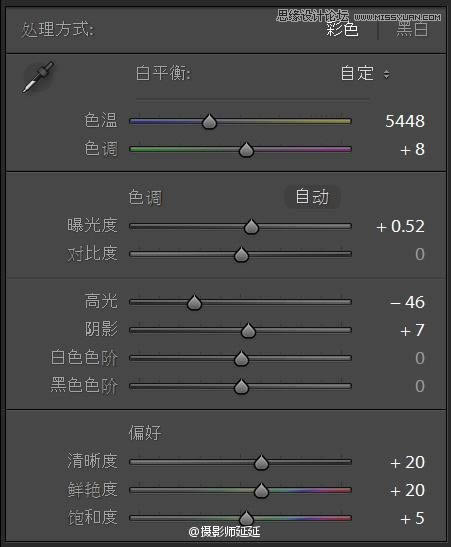Viewport: 451px width, 547px height.
Task: Click the 鲜艳度 vibrance slider handle
Action: point(261,490)
